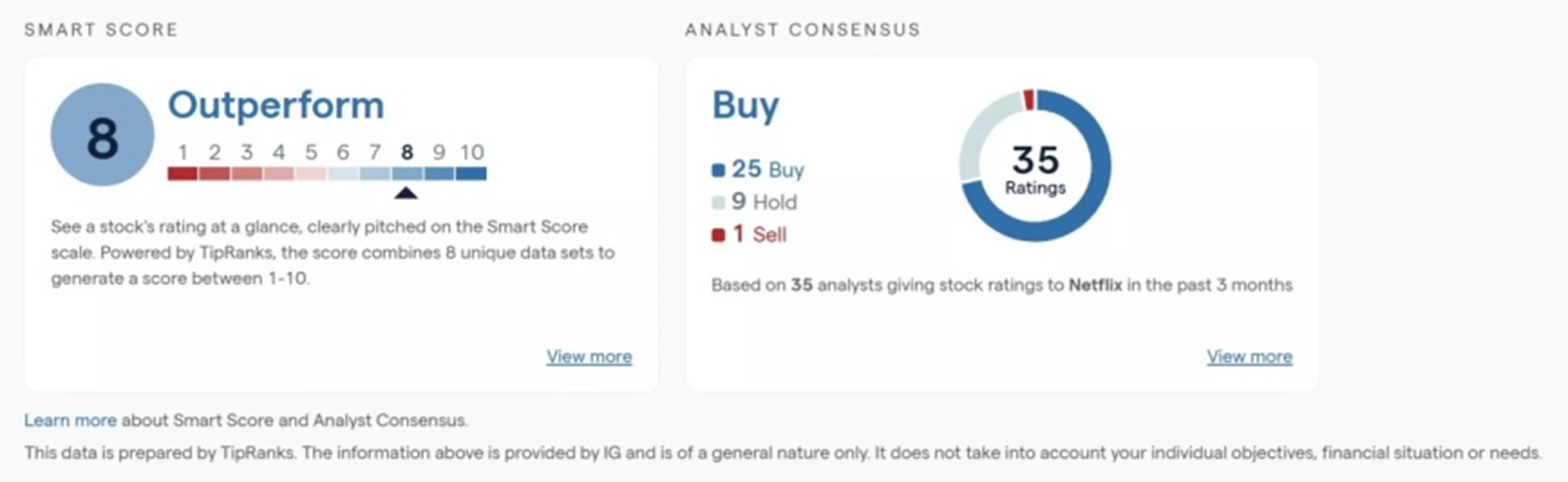
Task: Click the 9 Hold legend label
Action: point(764,202)
